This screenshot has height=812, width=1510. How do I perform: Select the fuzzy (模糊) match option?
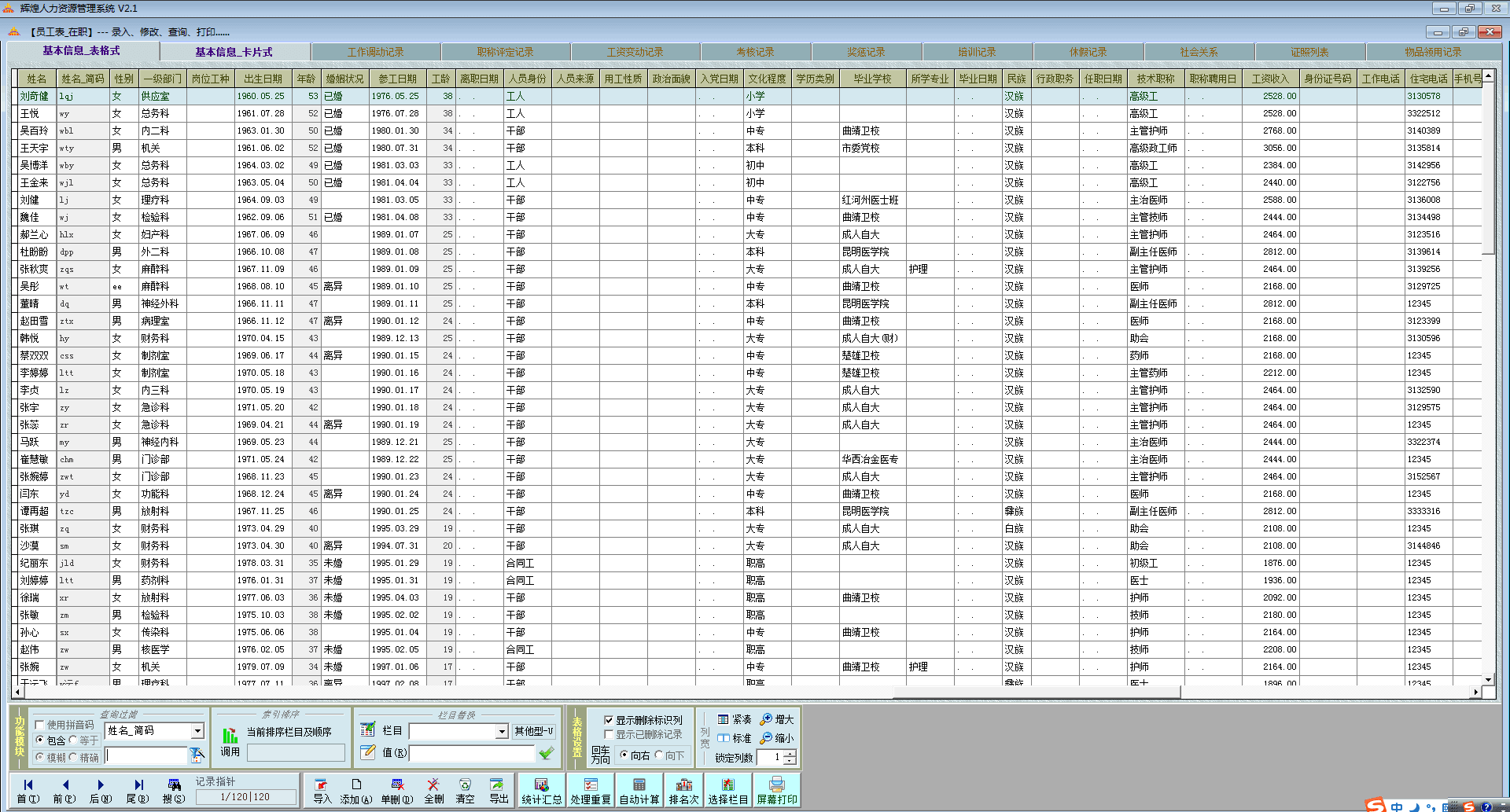(50, 757)
